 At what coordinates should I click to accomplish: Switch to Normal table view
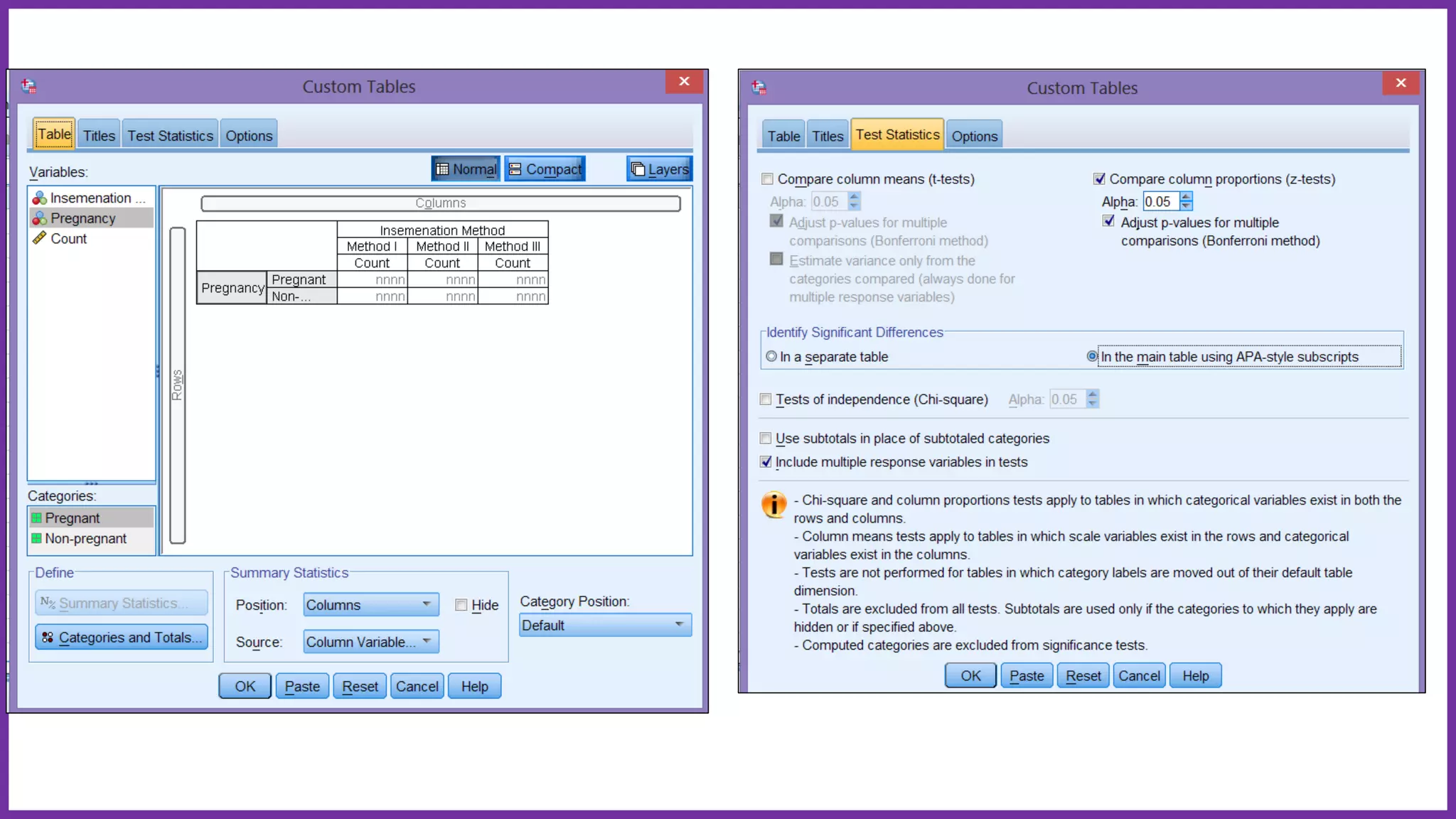pos(466,169)
